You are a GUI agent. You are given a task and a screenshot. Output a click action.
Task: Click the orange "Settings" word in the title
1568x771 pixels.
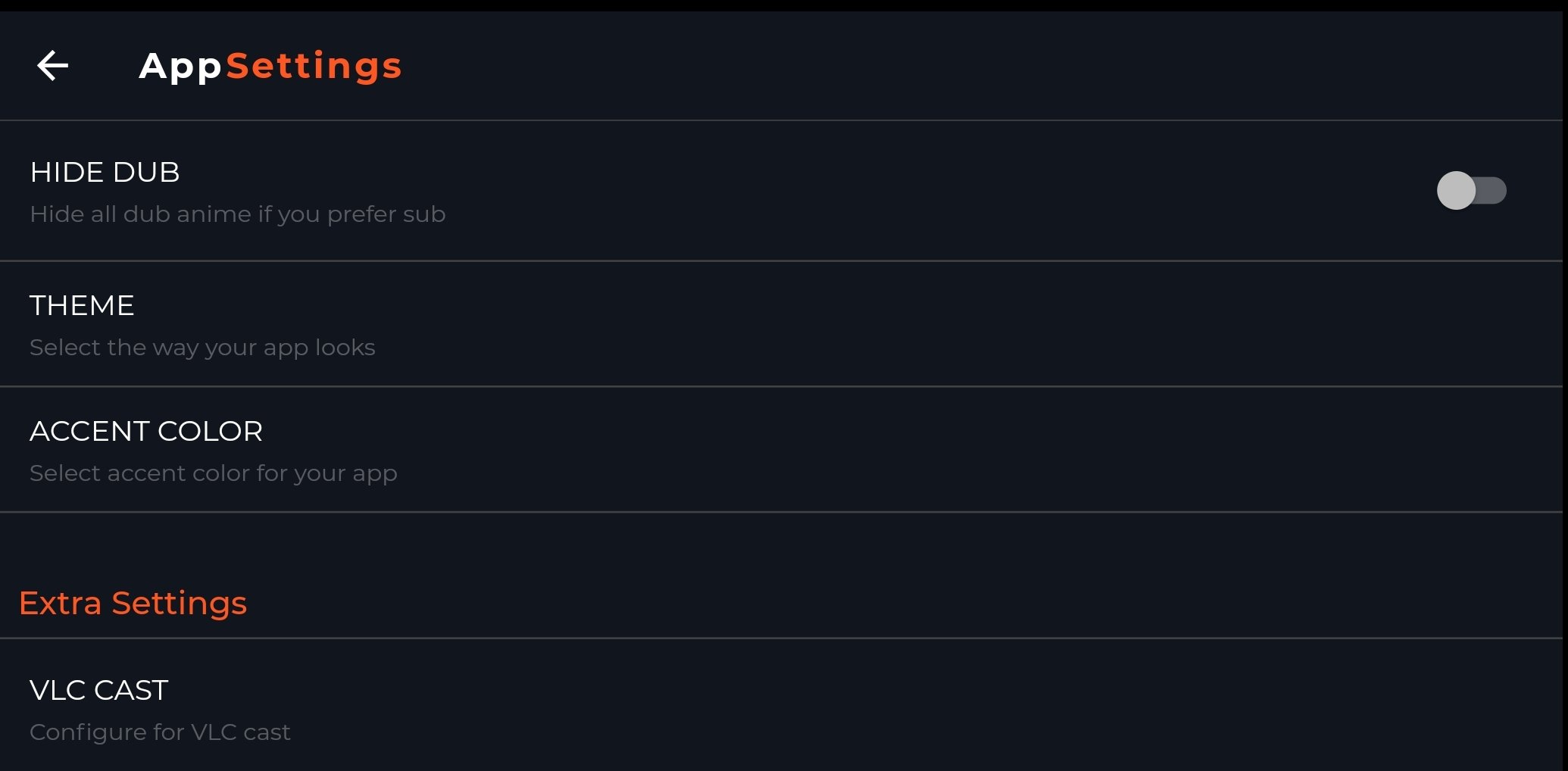coord(314,67)
